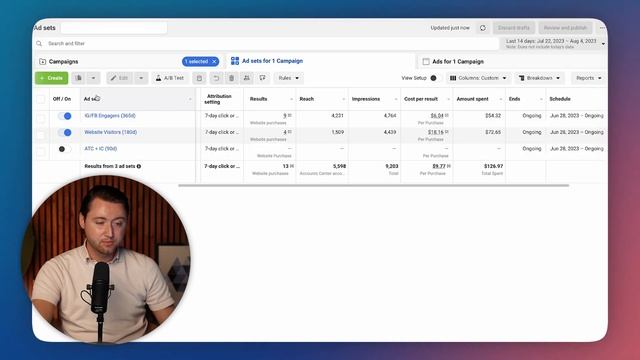
Task: Click the Ad sets name input at top
Action: point(114,28)
